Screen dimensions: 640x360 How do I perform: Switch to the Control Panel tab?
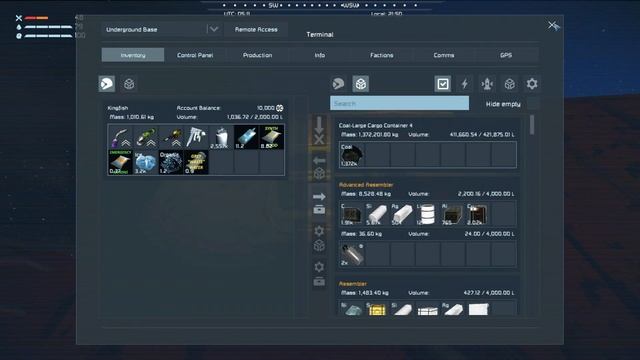click(195, 55)
